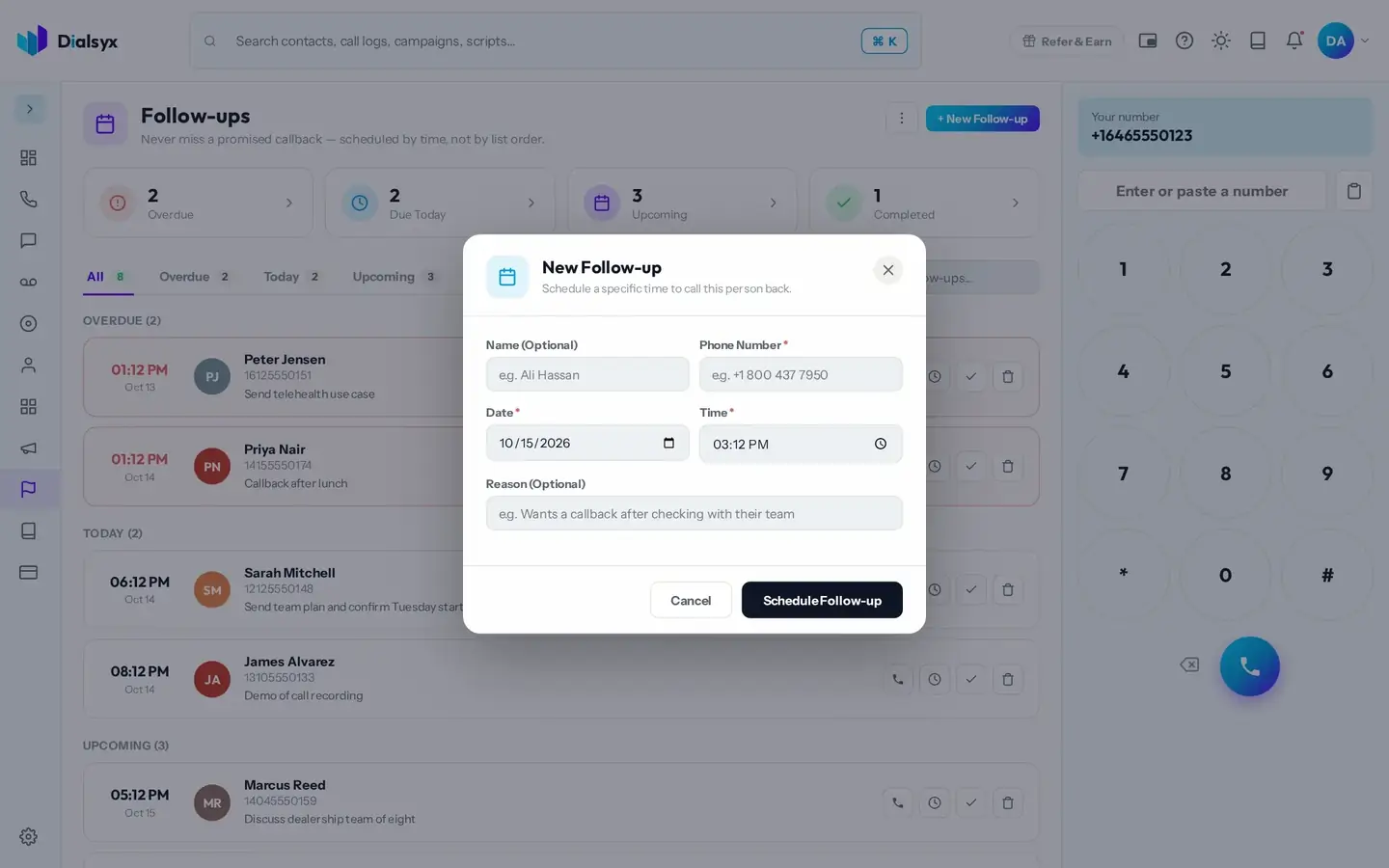Click the Phone Number input field
Image resolution: width=1389 pixels, height=868 pixels.
pos(801,374)
